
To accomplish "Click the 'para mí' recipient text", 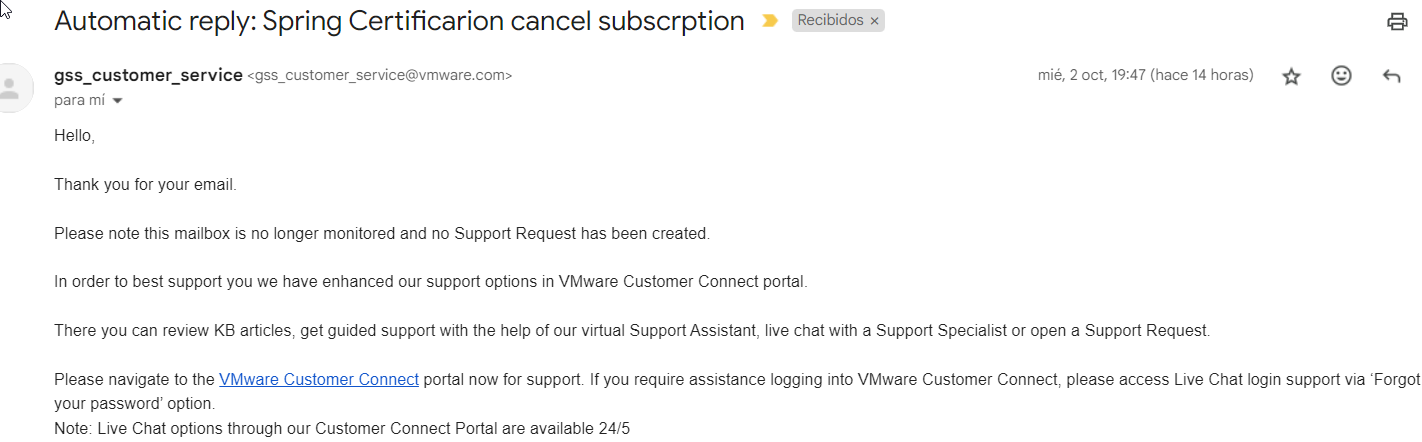I will (x=79, y=101).
